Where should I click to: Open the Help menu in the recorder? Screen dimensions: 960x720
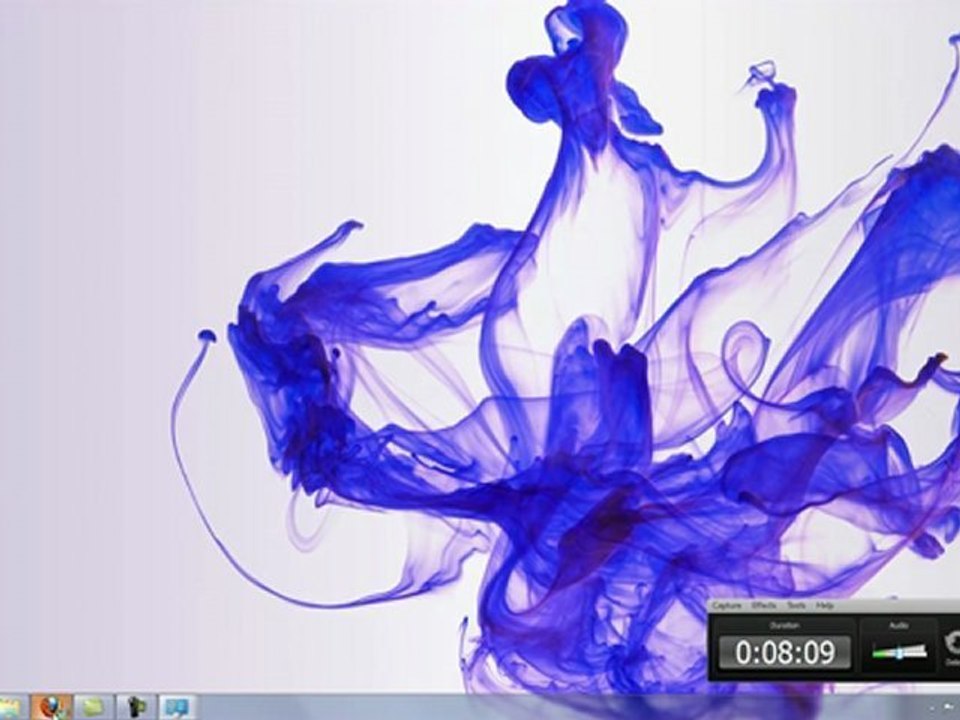(x=825, y=606)
